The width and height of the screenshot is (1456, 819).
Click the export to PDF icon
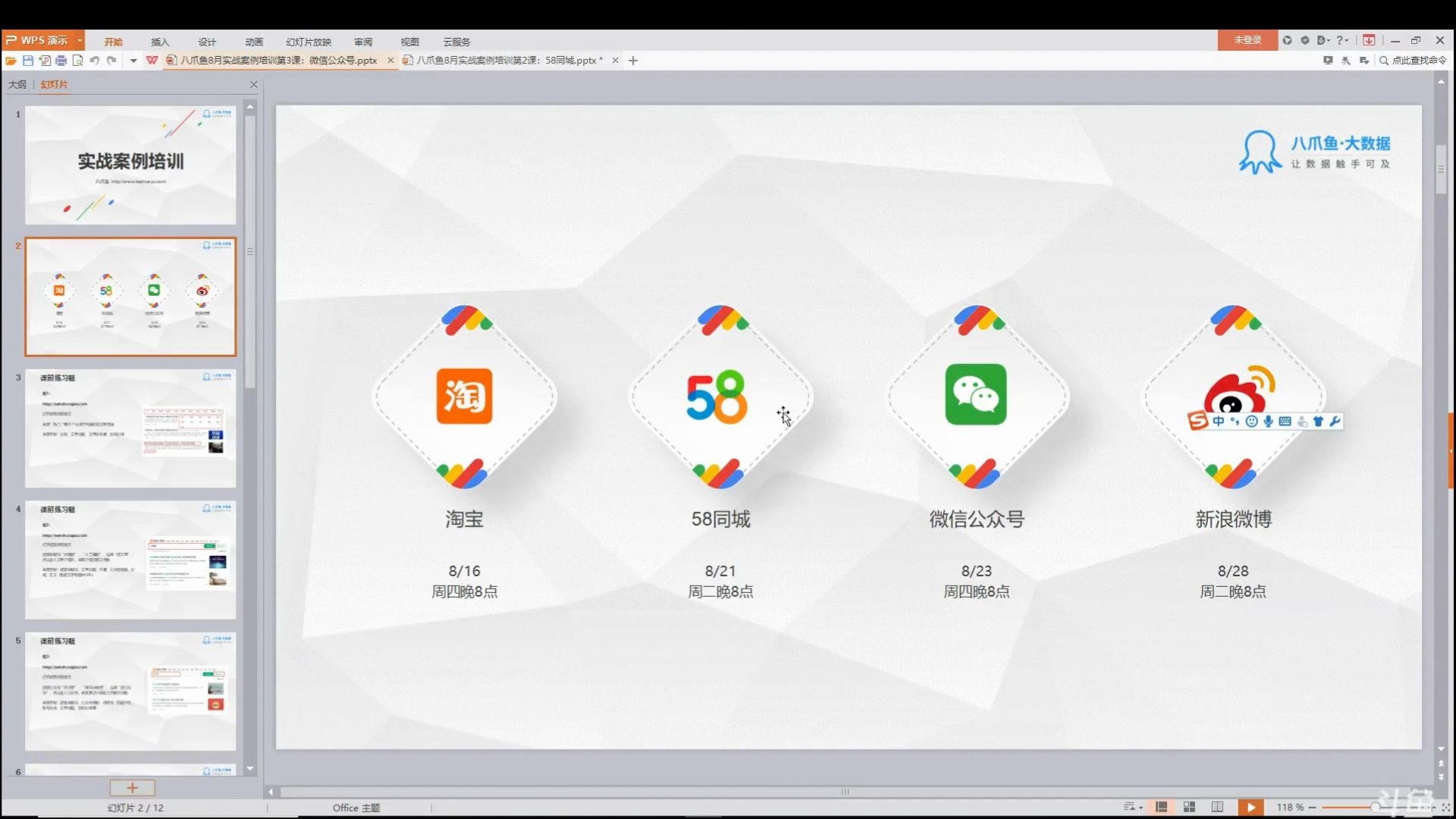pos(45,61)
